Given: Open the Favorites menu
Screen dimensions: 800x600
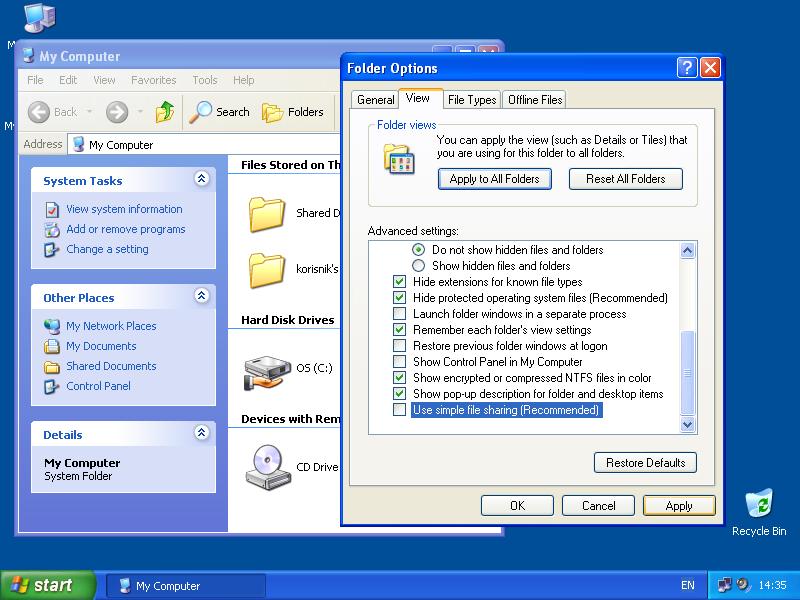Looking at the screenshot, I should point(154,80).
